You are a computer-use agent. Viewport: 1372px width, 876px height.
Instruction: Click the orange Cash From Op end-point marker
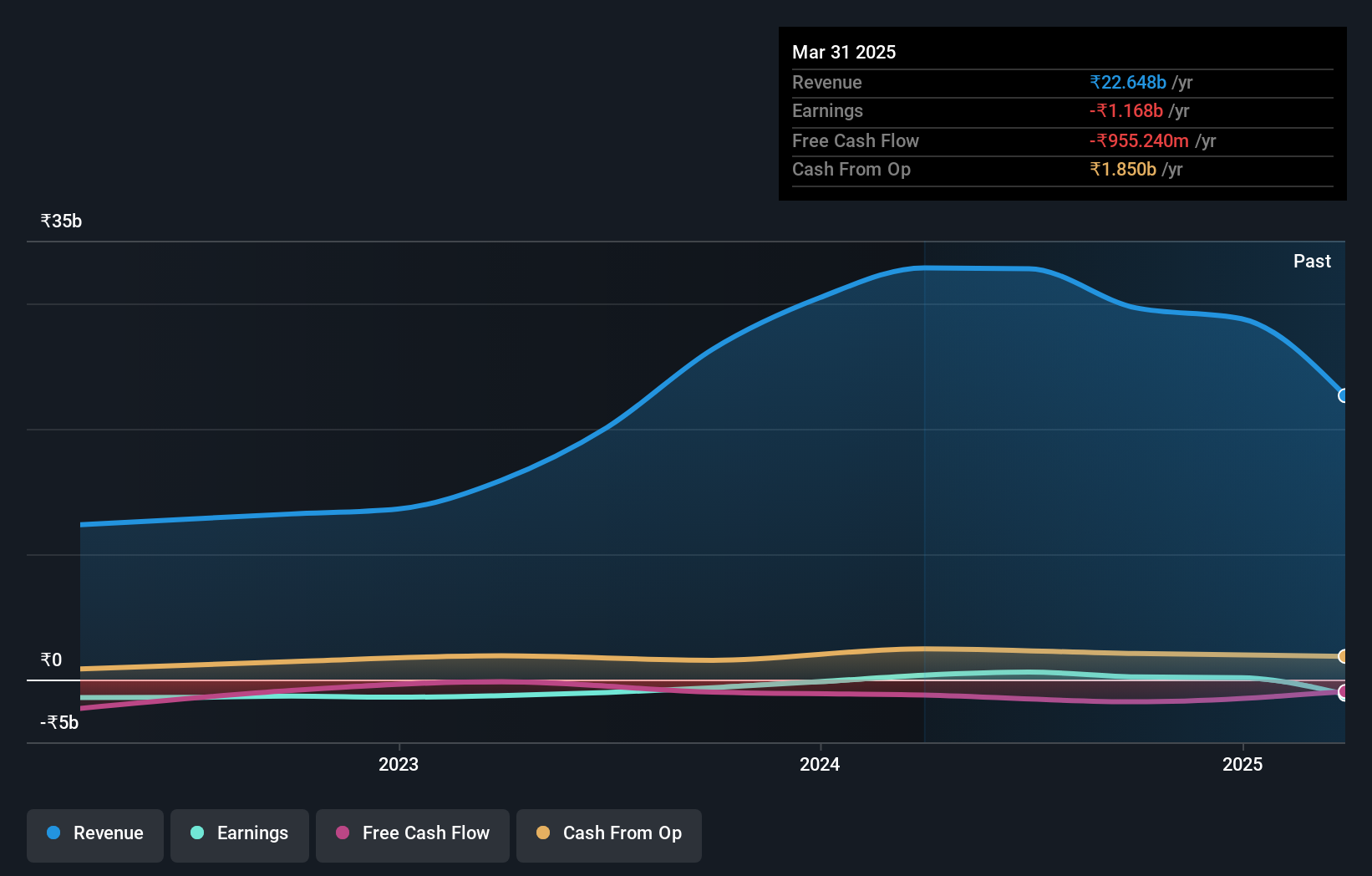click(1343, 656)
